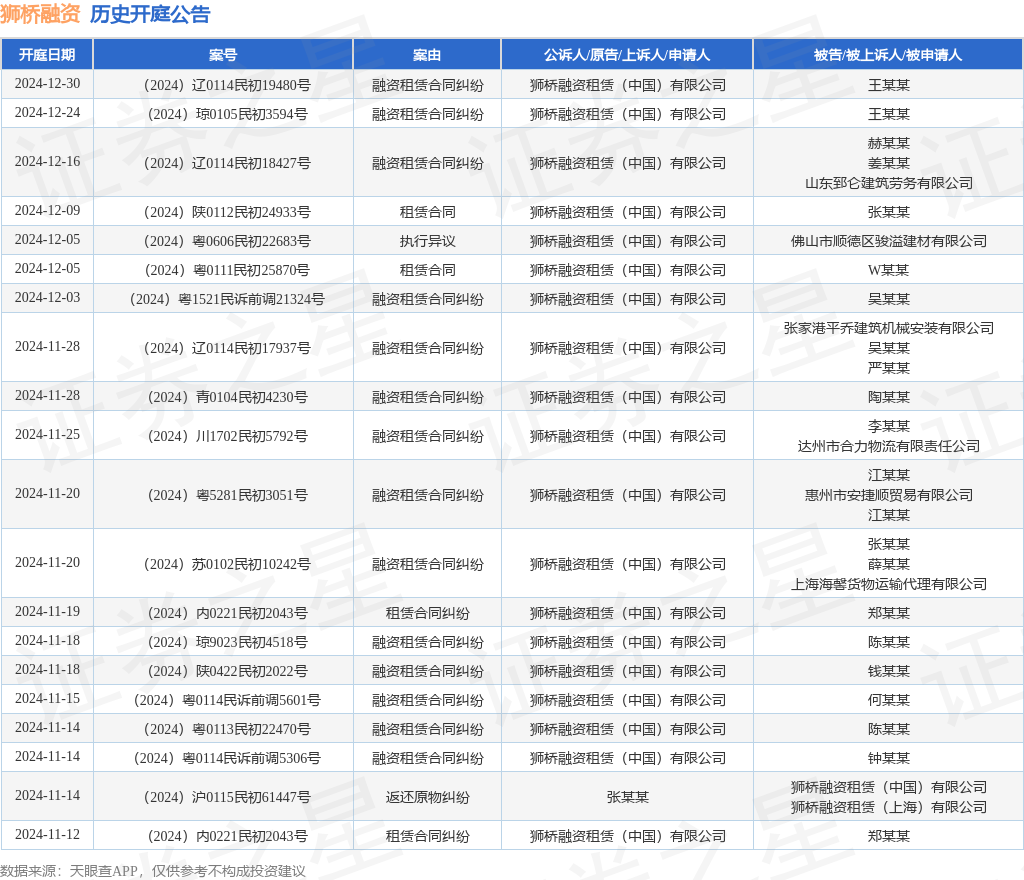
Task: Click the 开庭日期 column header
Action: (x=47, y=55)
